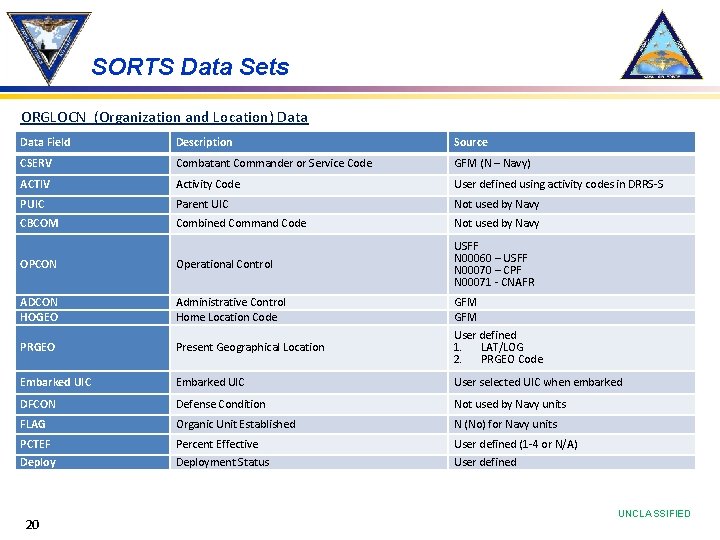The width and height of the screenshot is (720, 540).
Task: Select the 'FLAG' data field cell
Action: [92, 424]
